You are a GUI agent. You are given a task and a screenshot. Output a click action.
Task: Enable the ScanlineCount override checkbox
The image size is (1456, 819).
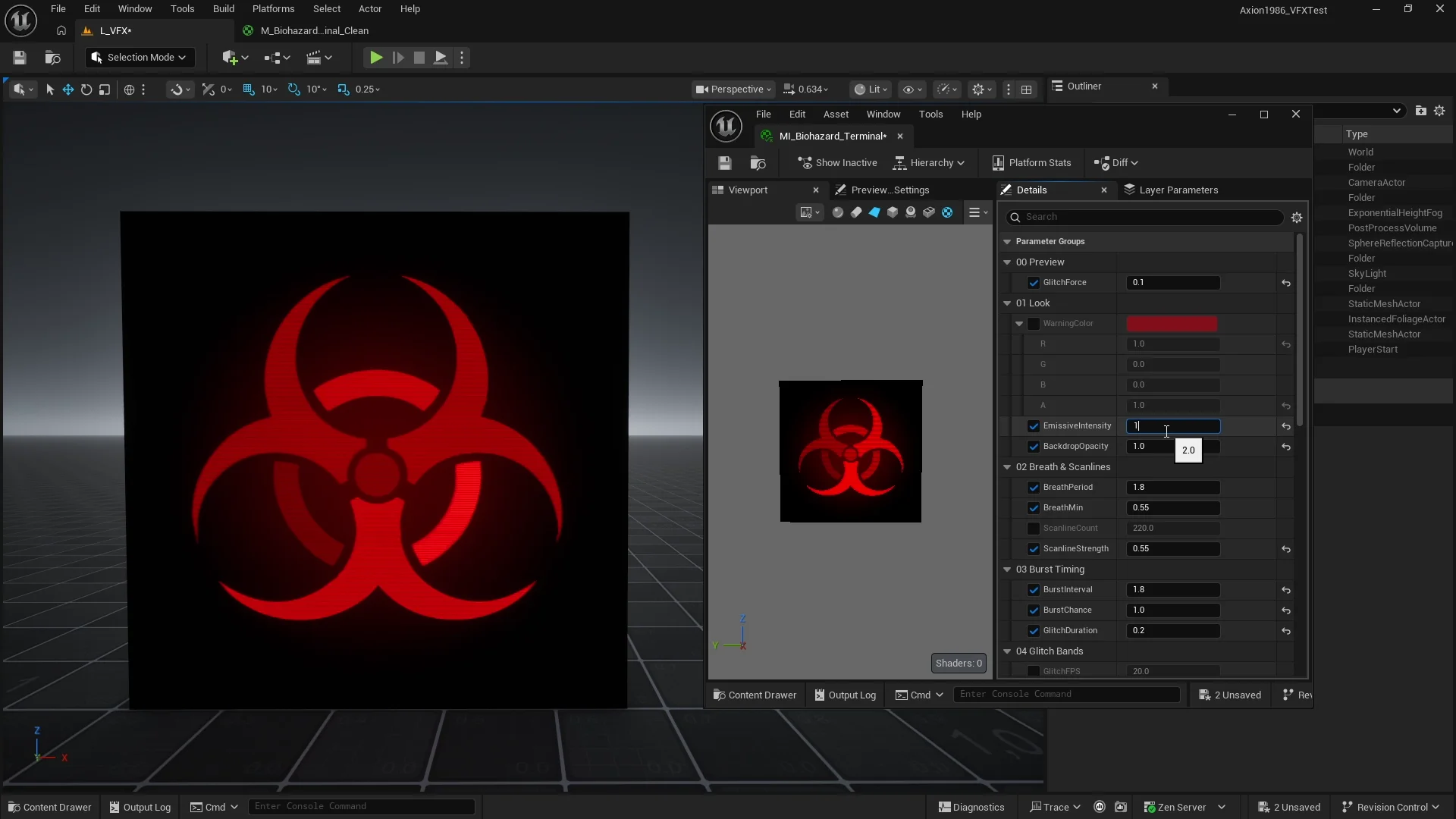[1033, 529]
